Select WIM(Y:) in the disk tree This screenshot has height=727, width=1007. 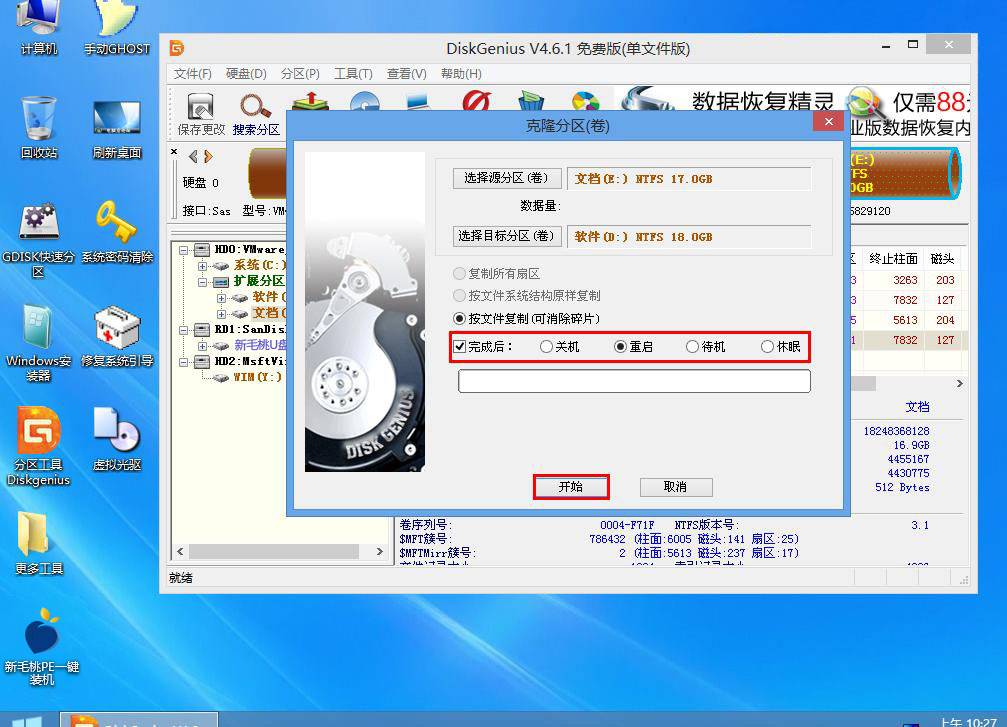click(257, 377)
